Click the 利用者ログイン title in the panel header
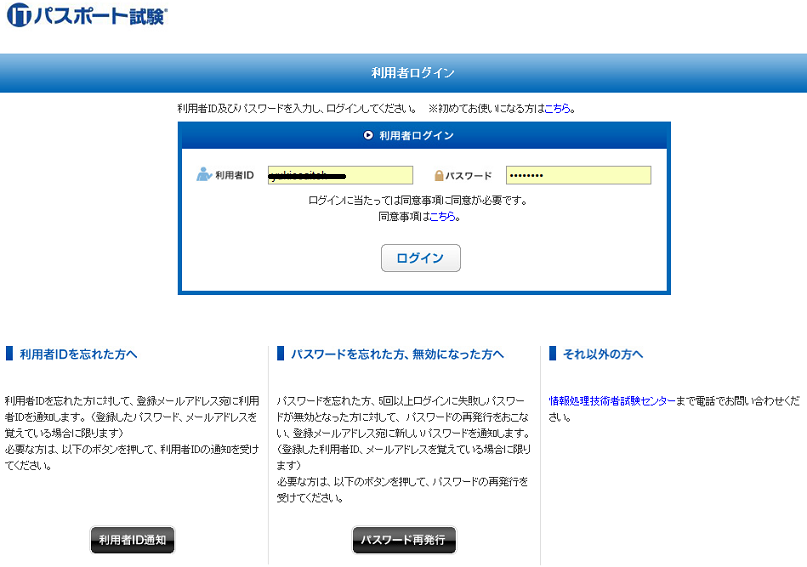The image size is (807, 567). [x=416, y=136]
